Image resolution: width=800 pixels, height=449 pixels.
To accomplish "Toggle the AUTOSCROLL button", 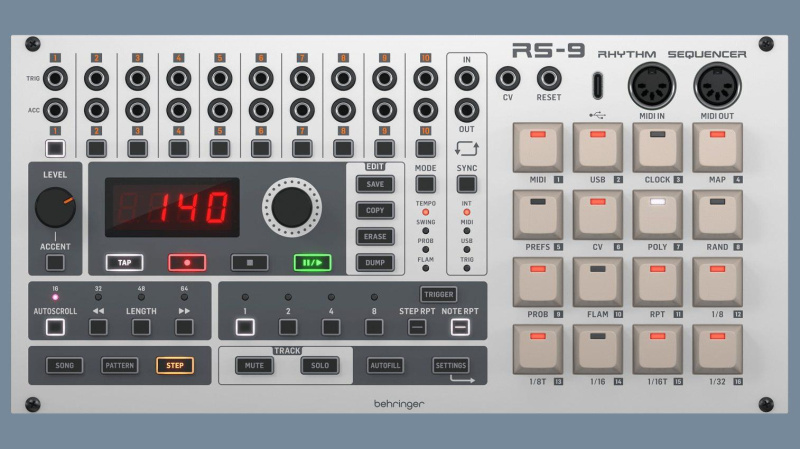I will (55, 327).
